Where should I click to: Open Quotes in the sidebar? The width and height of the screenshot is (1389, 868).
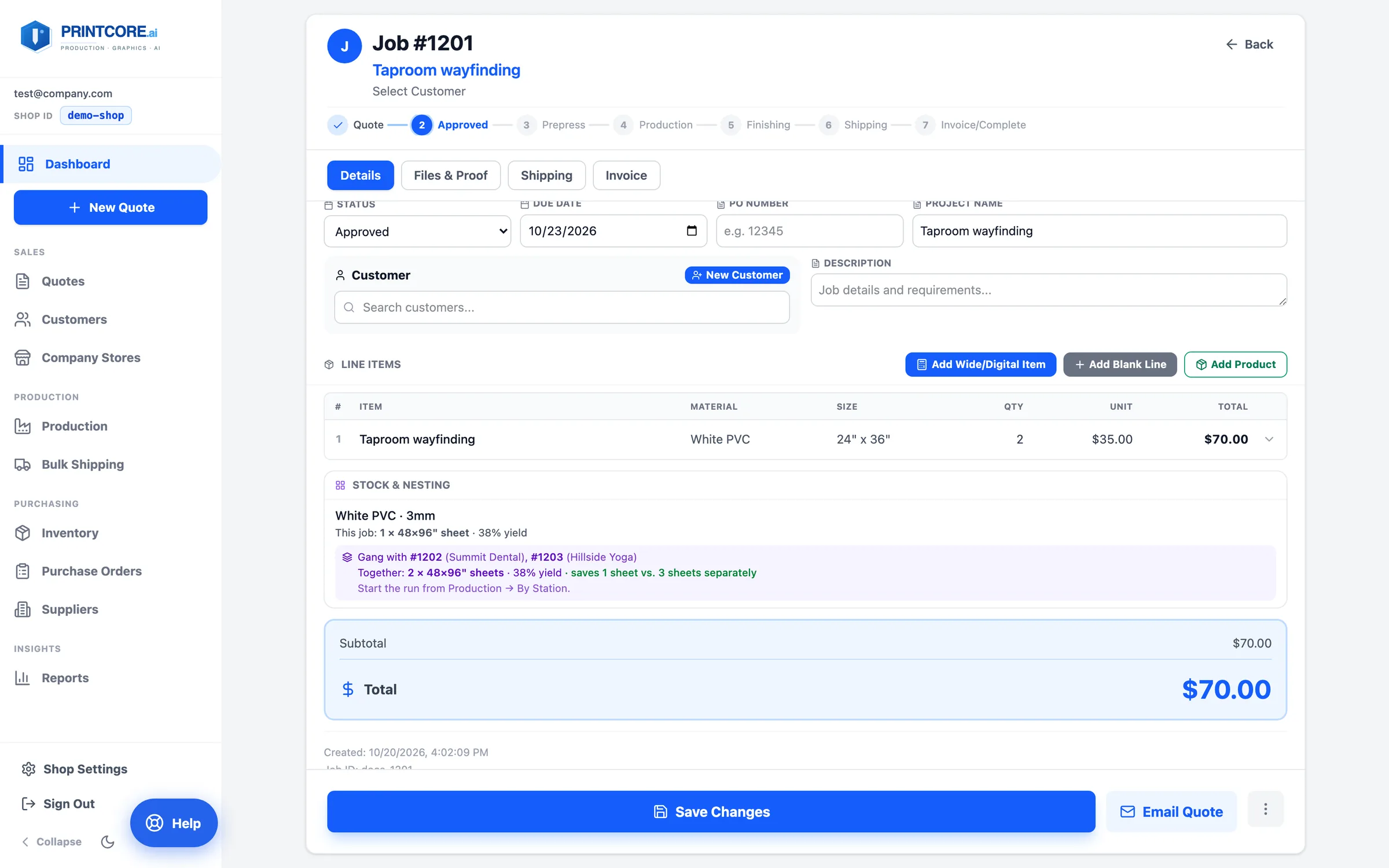click(63, 281)
